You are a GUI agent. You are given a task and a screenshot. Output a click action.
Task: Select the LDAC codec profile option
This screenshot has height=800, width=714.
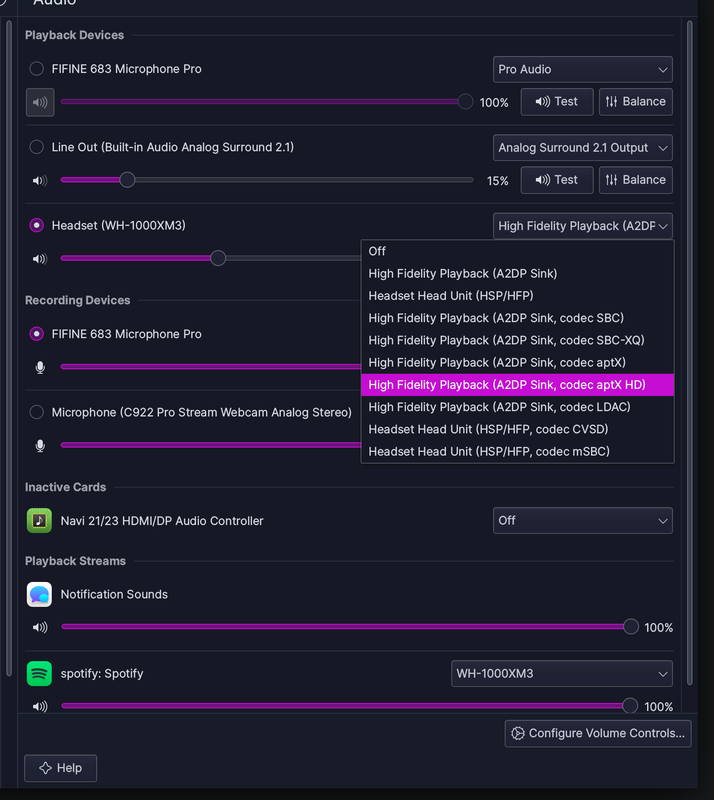(x=499, y=407)
